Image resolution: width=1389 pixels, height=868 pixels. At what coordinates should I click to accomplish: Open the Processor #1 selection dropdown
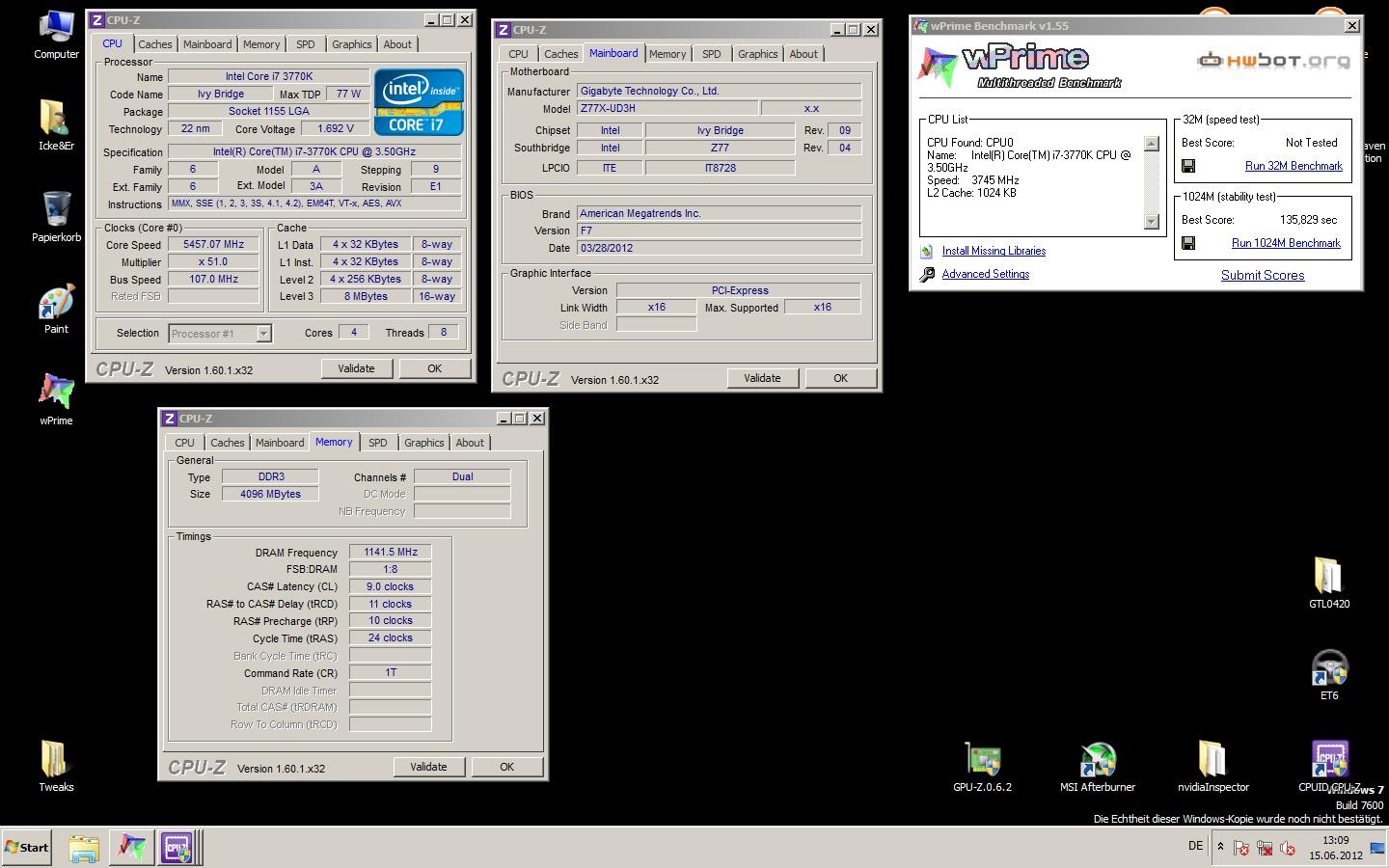tap(220, 334)
